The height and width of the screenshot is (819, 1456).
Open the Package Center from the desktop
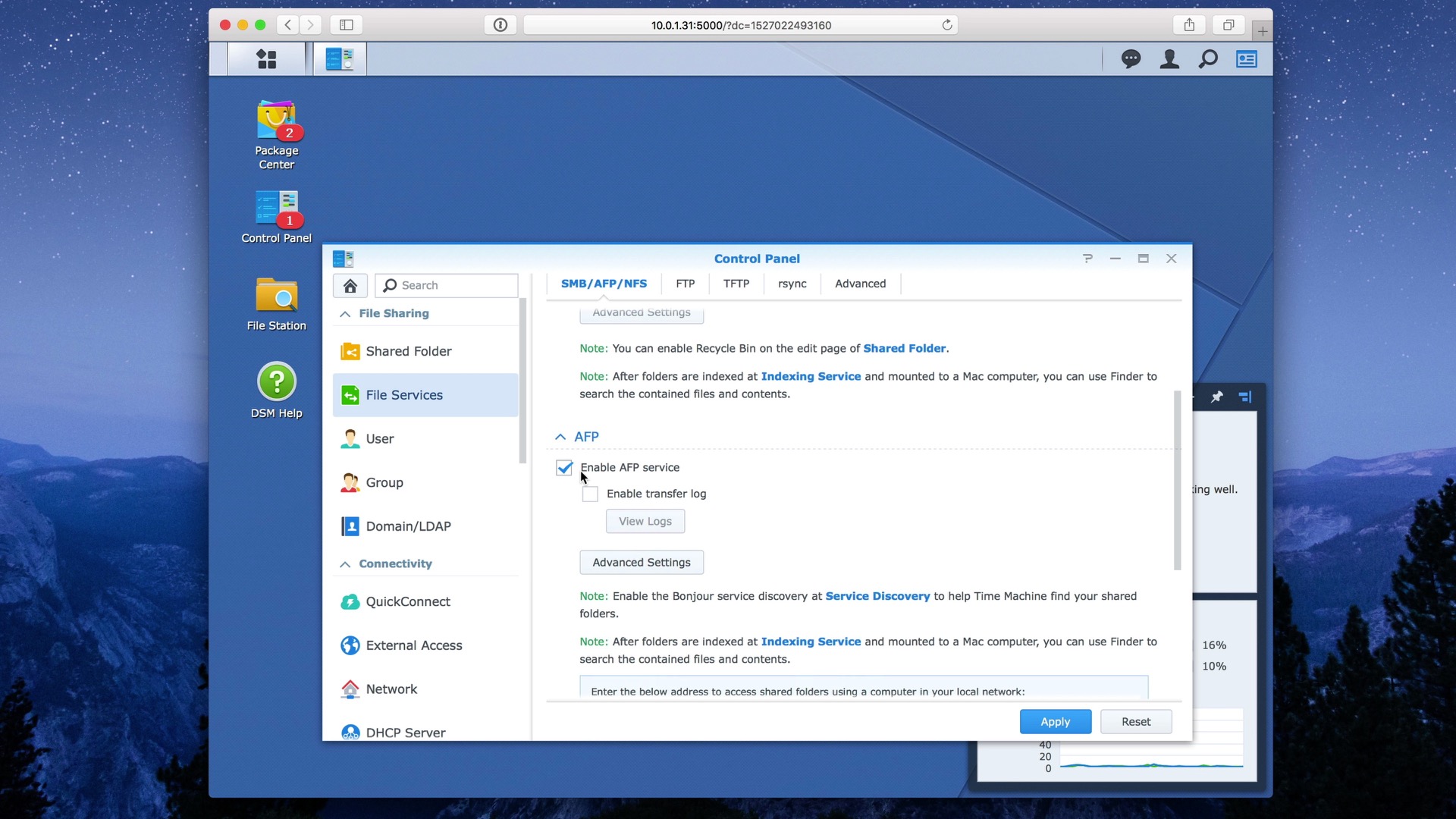pyautogui.click(x=277, y=121)
